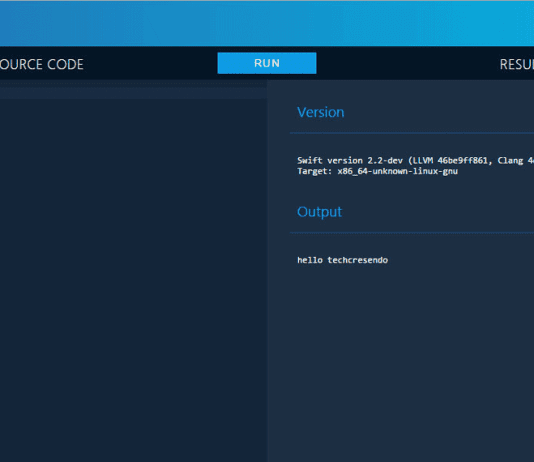Click the Output section heading
The width and height of the screenshot is (534, 462).
[319, 212]
